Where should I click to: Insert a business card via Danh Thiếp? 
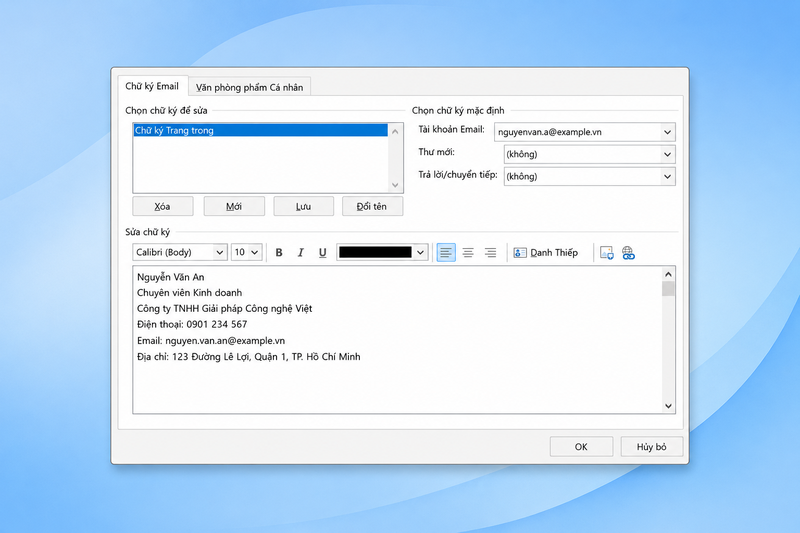pos(546,252)
